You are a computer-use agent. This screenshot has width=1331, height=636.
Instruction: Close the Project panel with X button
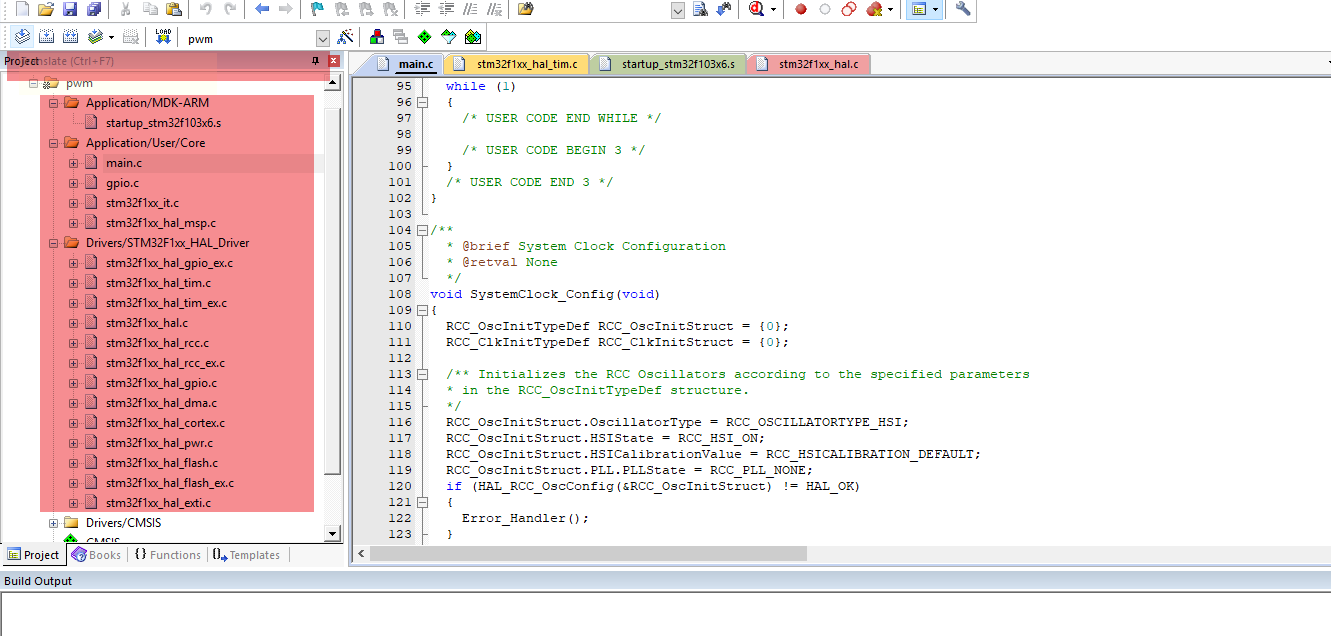[x=334, y=62]
